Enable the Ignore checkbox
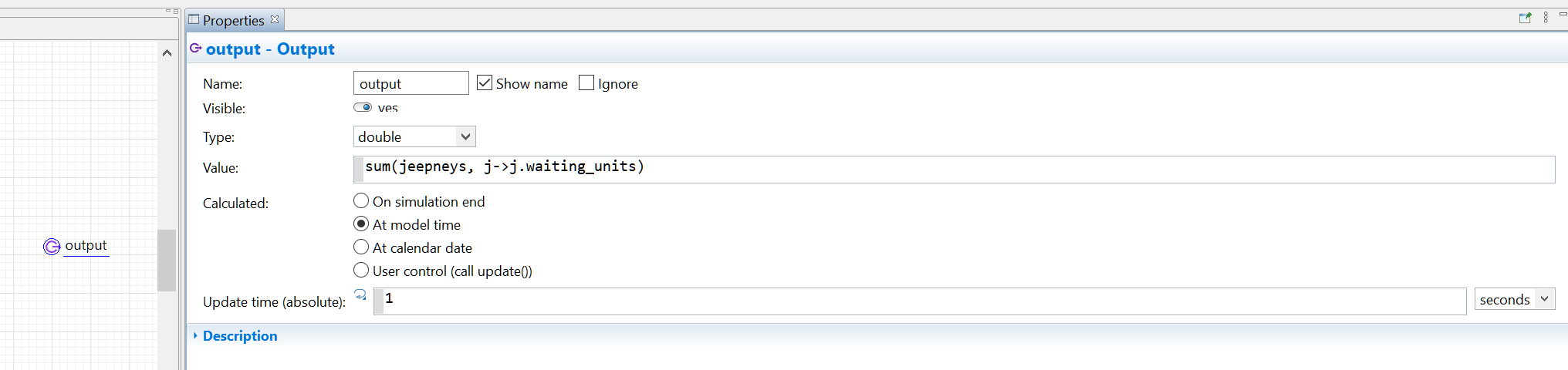The height and width of the screenshot is (370, 1568). [x=586, y=82]
